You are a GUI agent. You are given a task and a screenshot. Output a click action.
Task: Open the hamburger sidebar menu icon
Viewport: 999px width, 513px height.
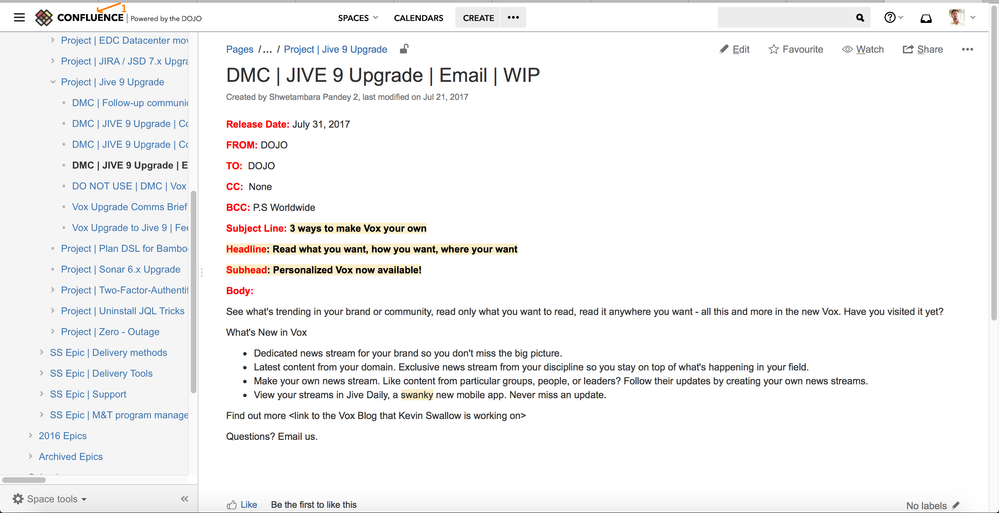[x=19, y=18]
